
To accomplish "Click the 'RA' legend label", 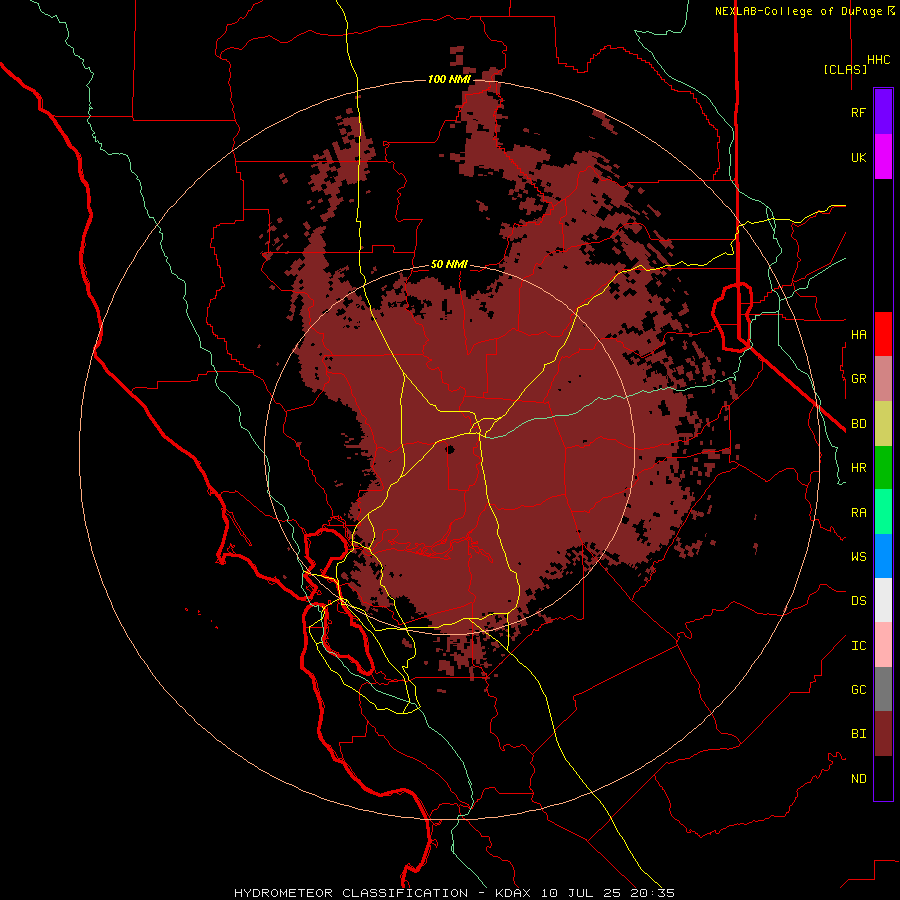I will point(858,513).
